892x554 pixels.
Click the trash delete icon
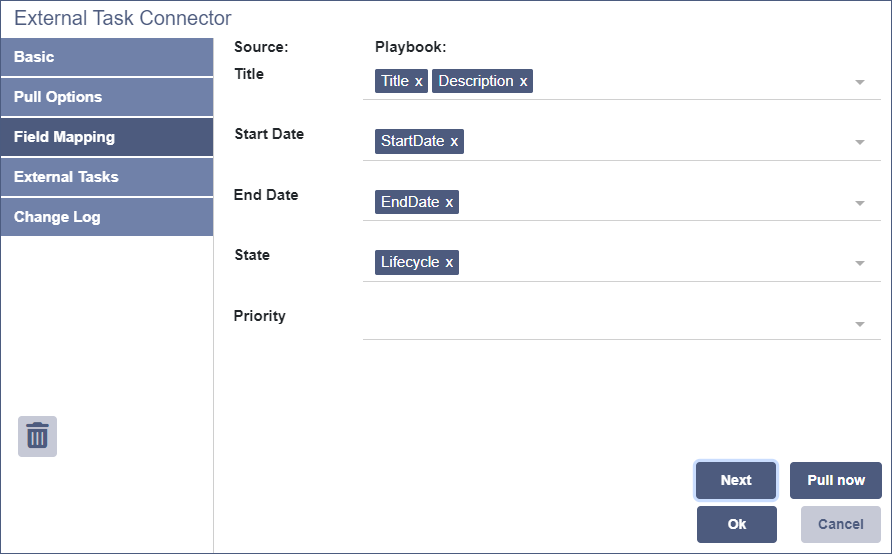[x=37, y=436]
